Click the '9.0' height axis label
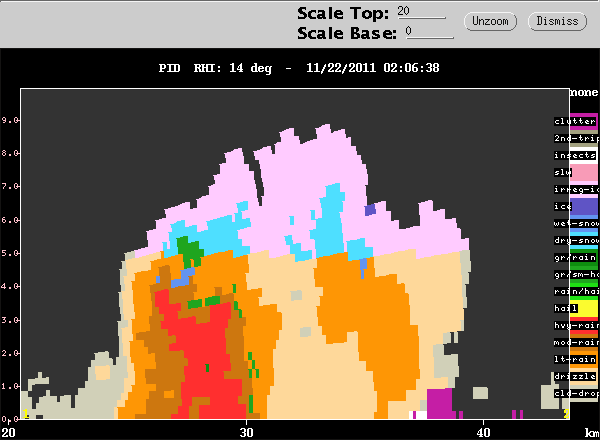 point(10,120)
